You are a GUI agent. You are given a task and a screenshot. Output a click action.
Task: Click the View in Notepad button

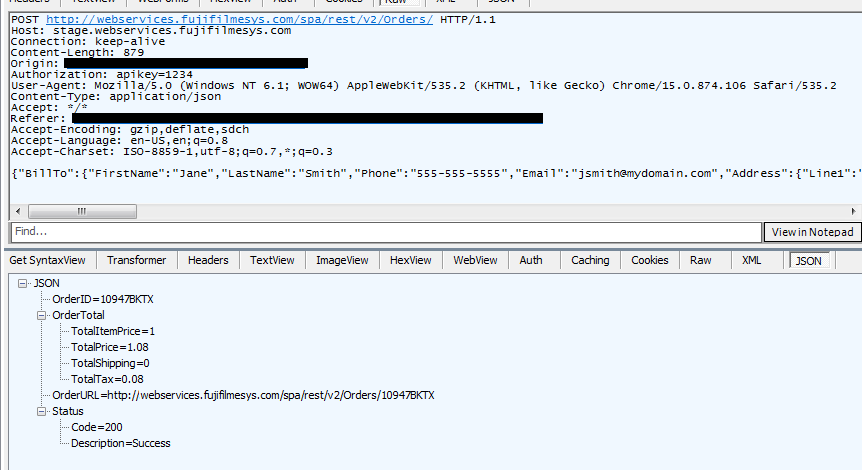pyautogui.click(x=812, y=232)
